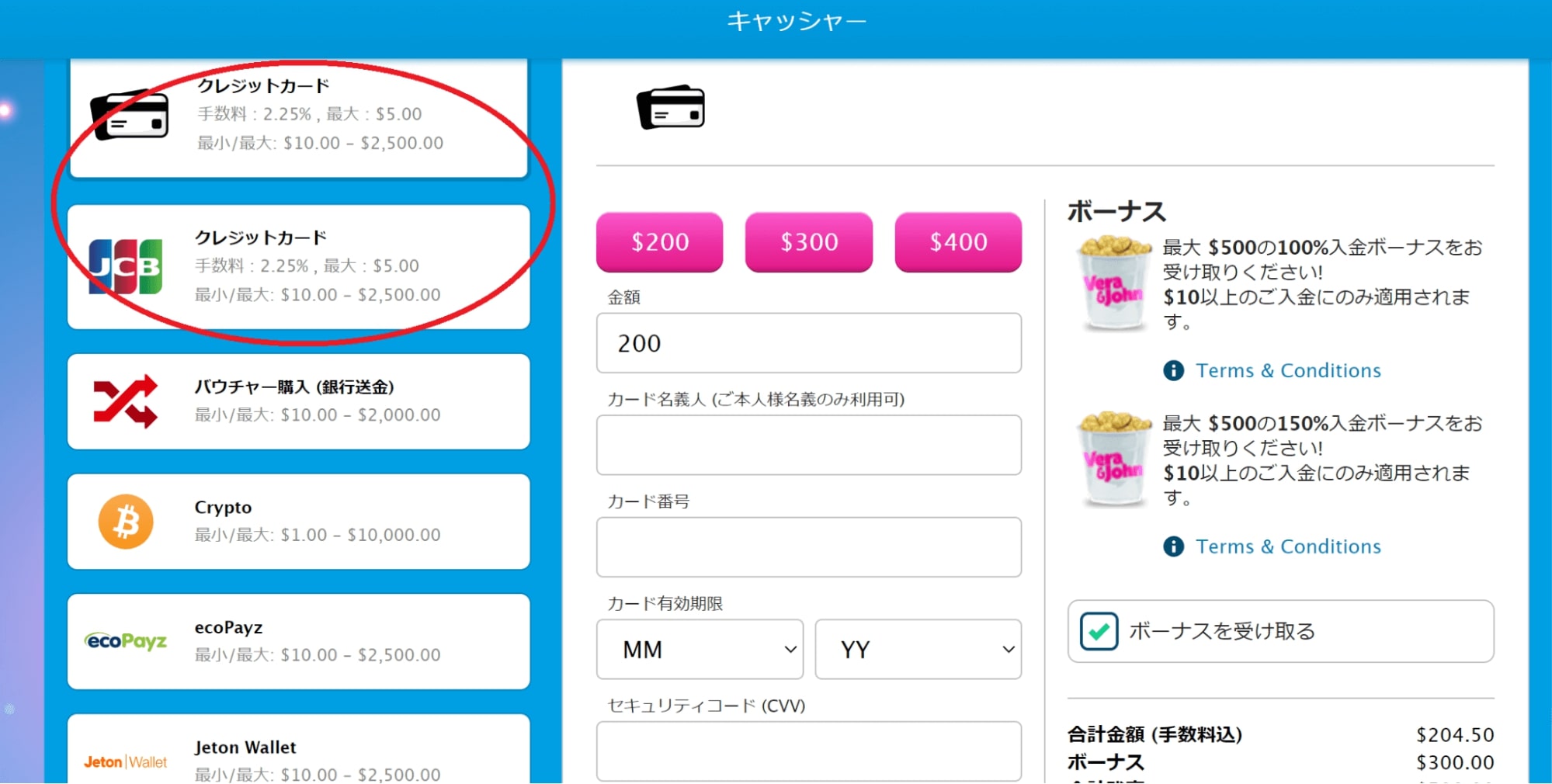The image size is (1552, 784).
Task: Click info icon beside 150% bonus terms
Action: [x=1173, y=547]
